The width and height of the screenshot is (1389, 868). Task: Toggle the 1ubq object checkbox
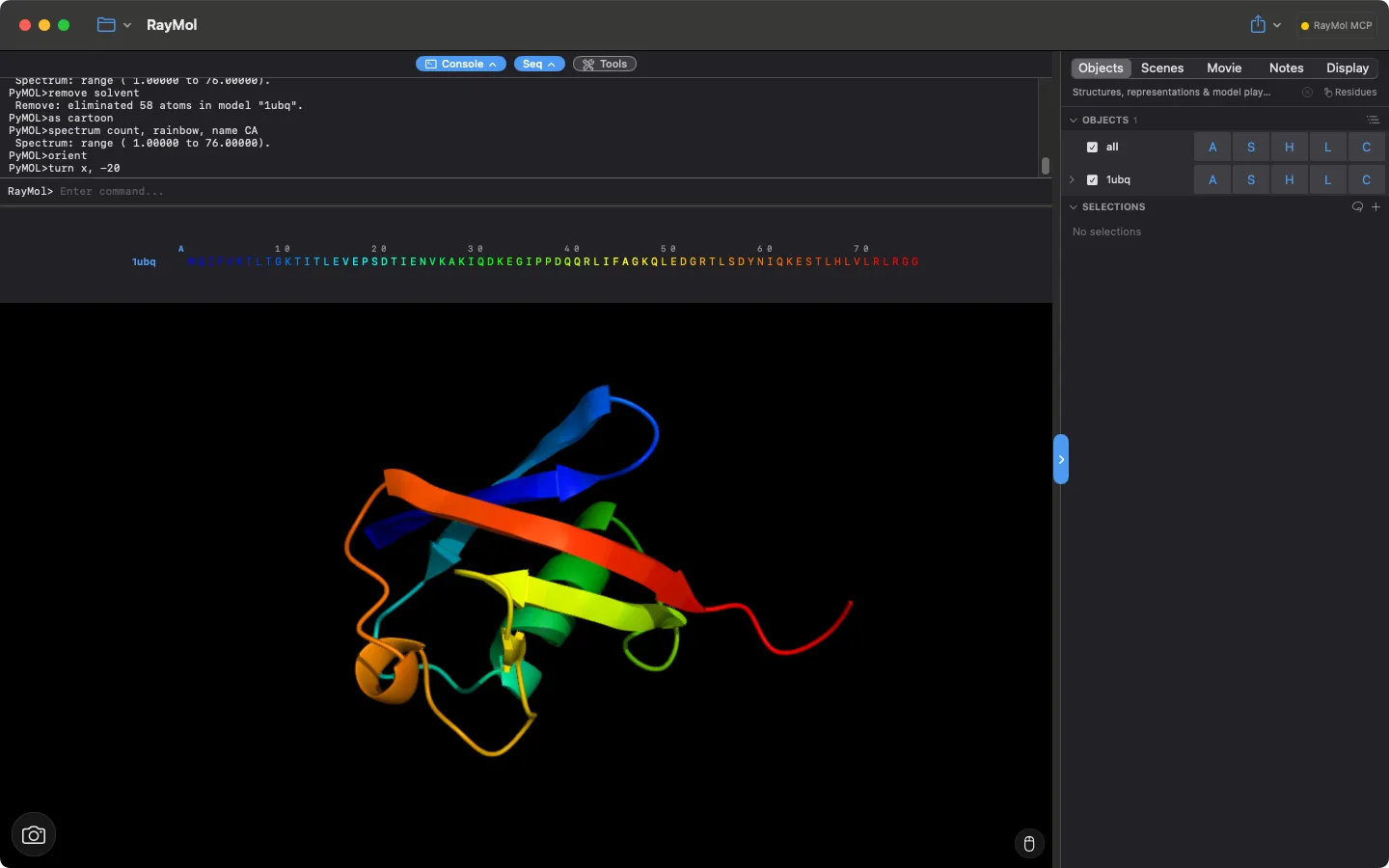[x=1092, y=179]
